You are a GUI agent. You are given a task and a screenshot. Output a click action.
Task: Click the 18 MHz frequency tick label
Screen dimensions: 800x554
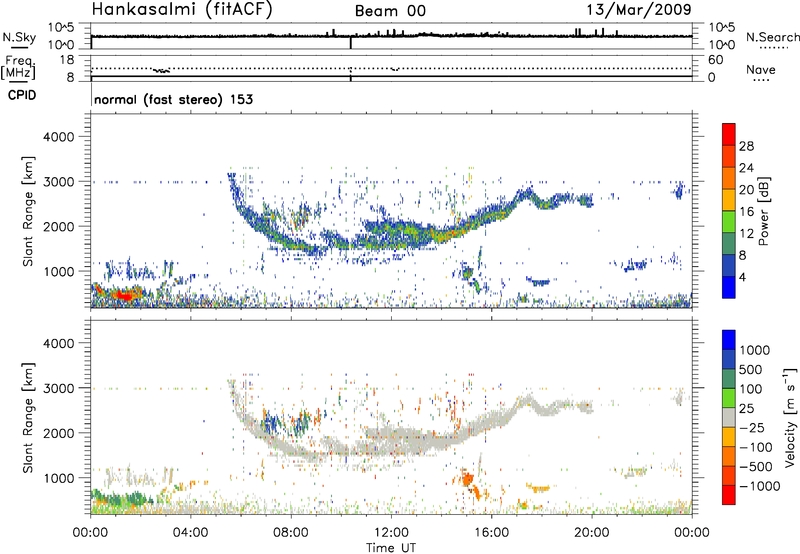pos(67,60)
